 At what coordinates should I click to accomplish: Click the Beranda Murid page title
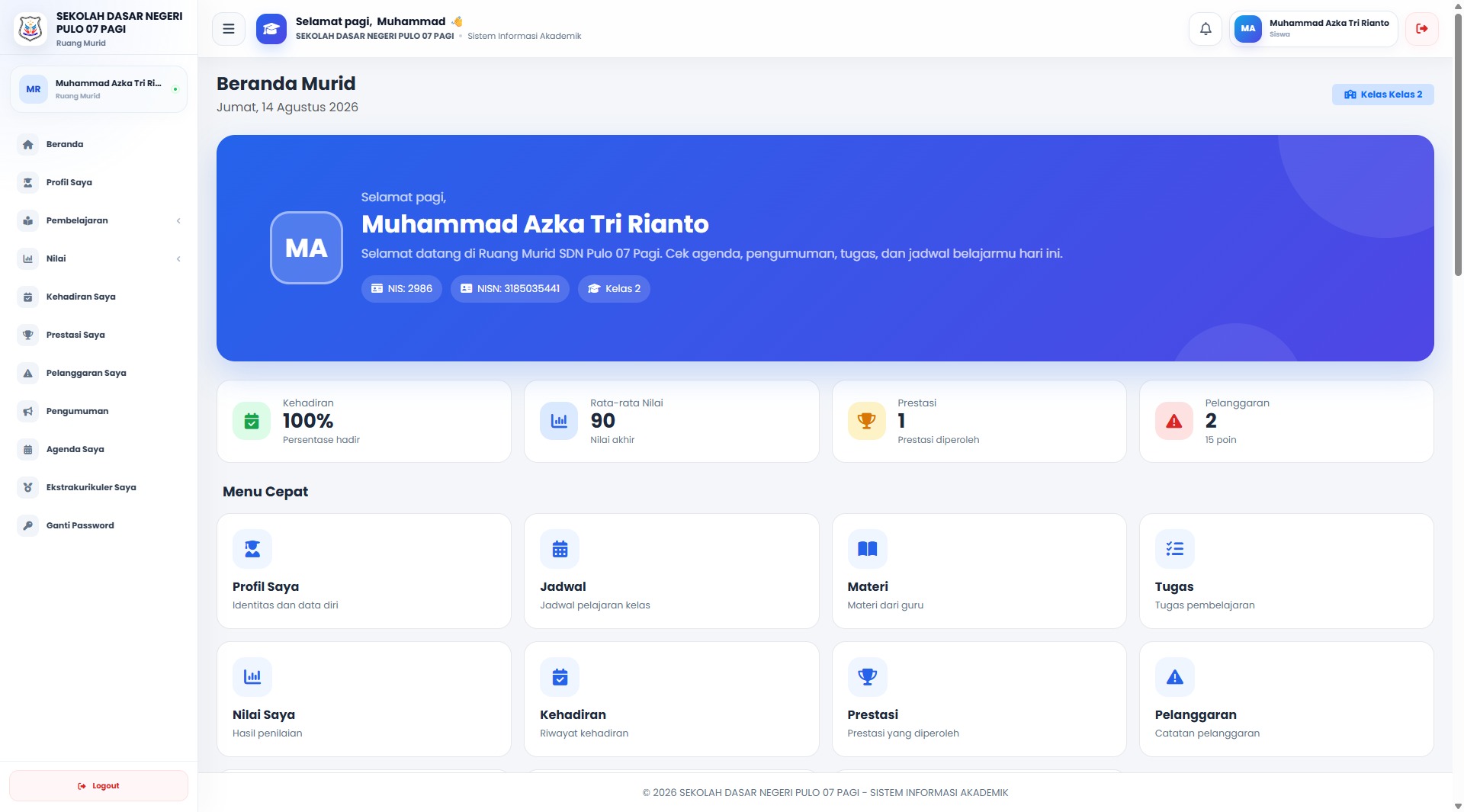click(x=286, y=84)
